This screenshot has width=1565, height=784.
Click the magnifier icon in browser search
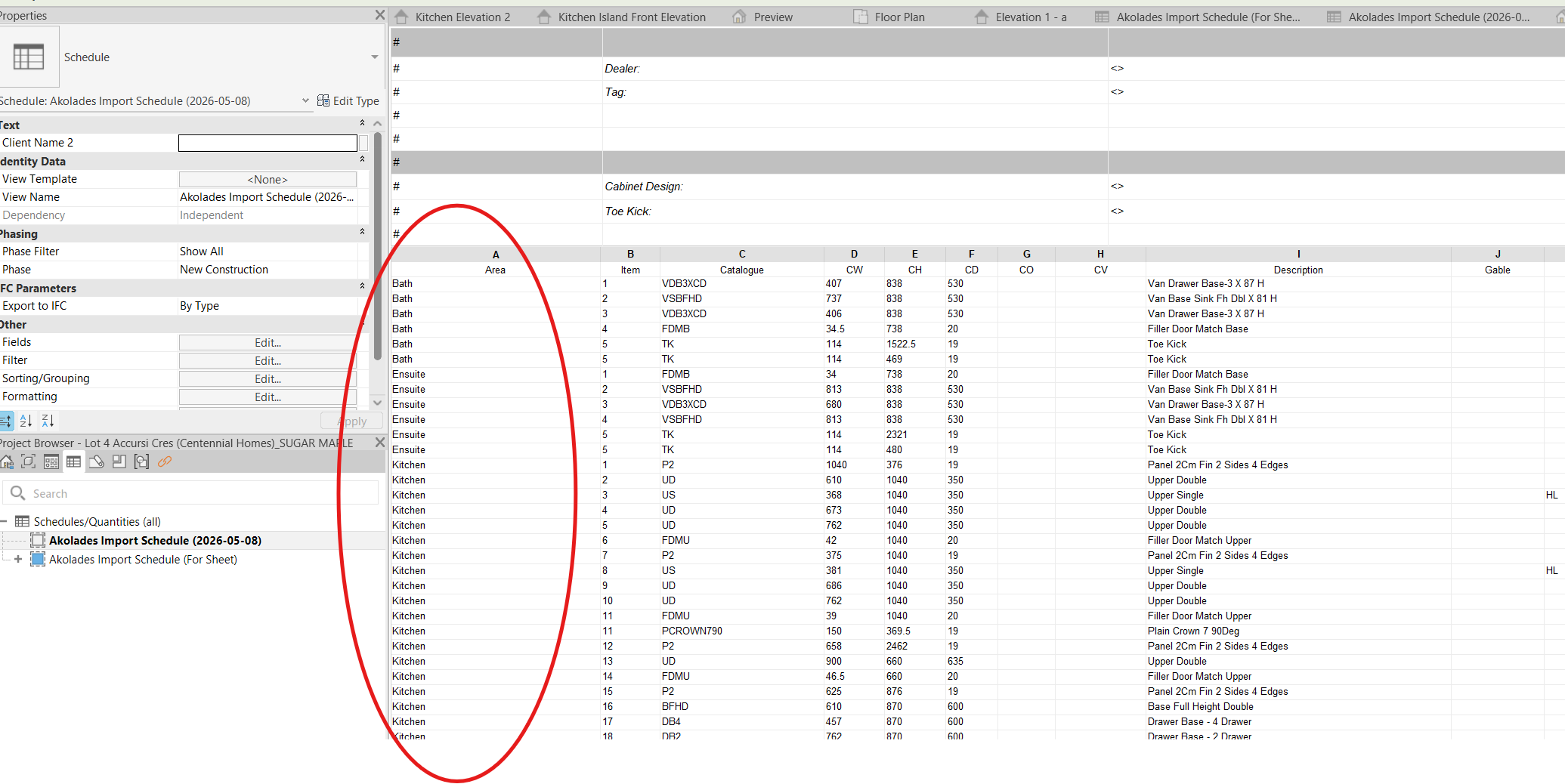[x=18, y=492]
